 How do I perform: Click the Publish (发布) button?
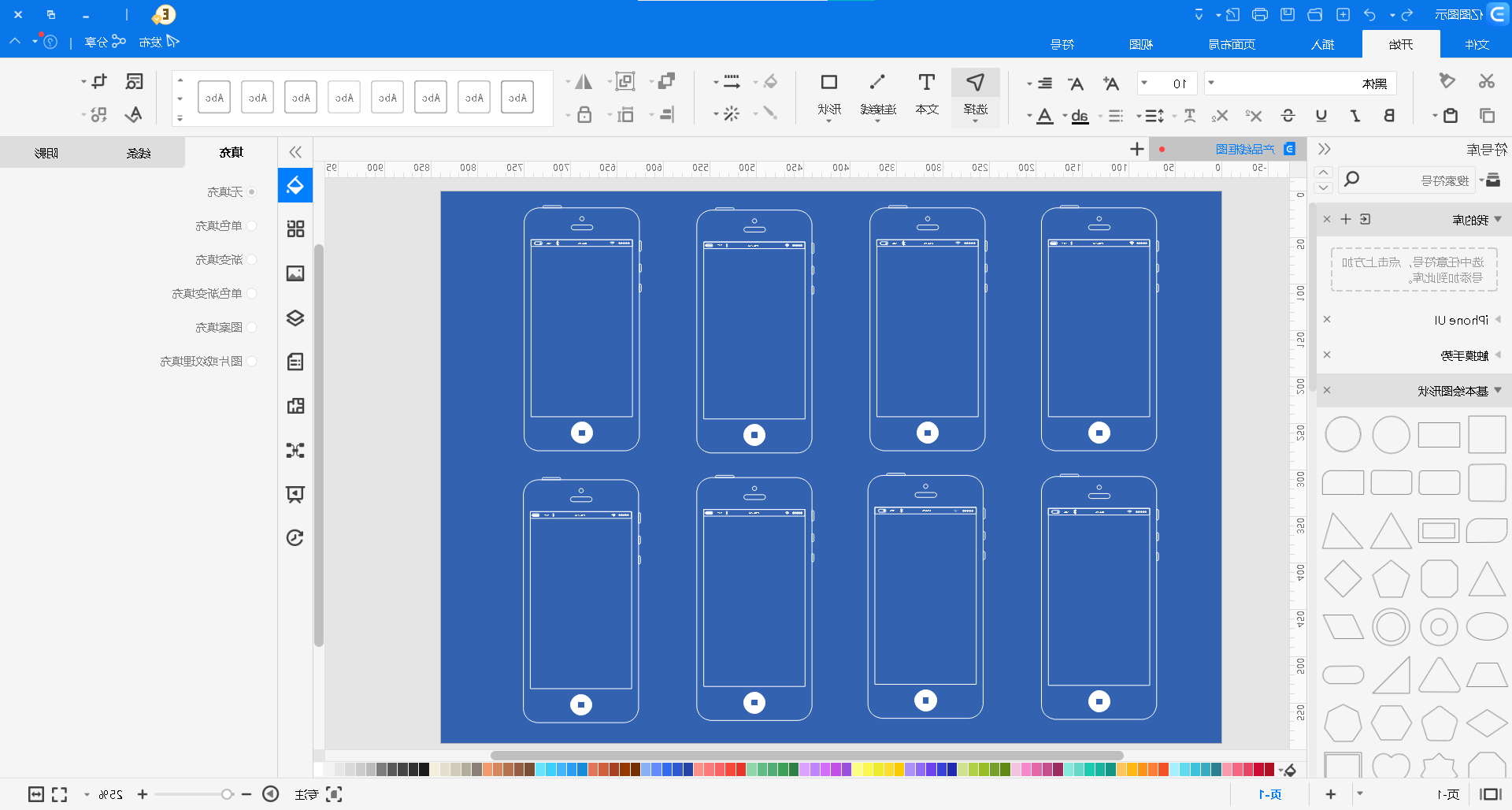pos(159,42)
